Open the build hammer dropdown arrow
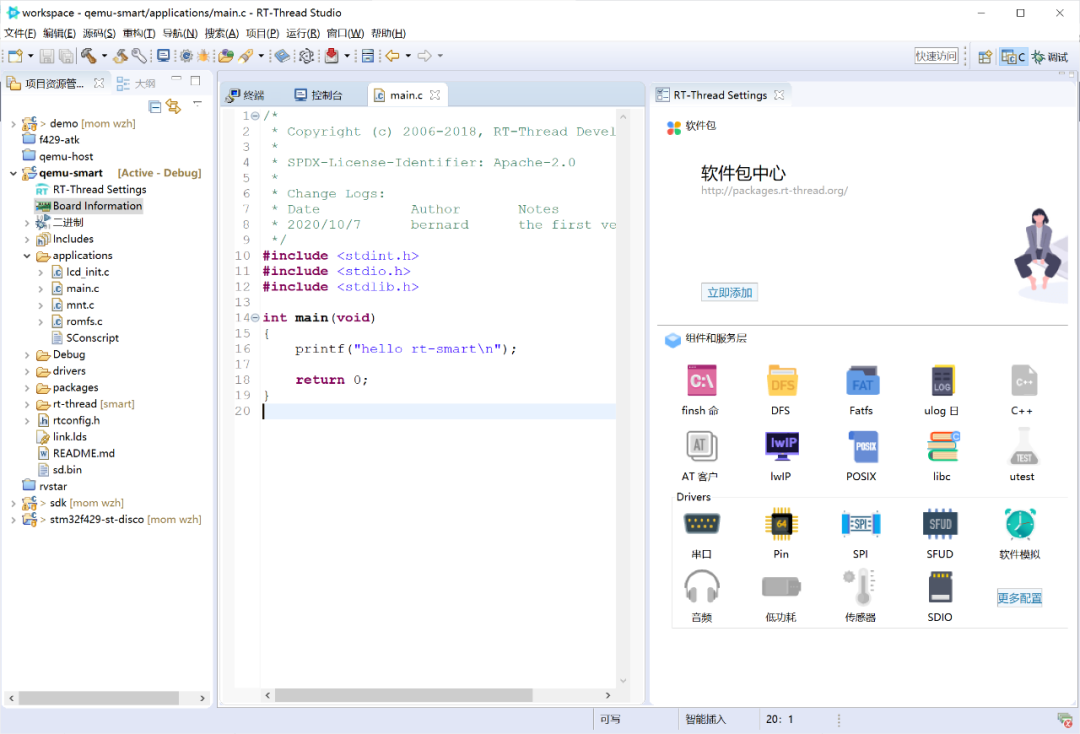Image resolution: width=1080 pixels, height=734 pixels. coord(105,56)
